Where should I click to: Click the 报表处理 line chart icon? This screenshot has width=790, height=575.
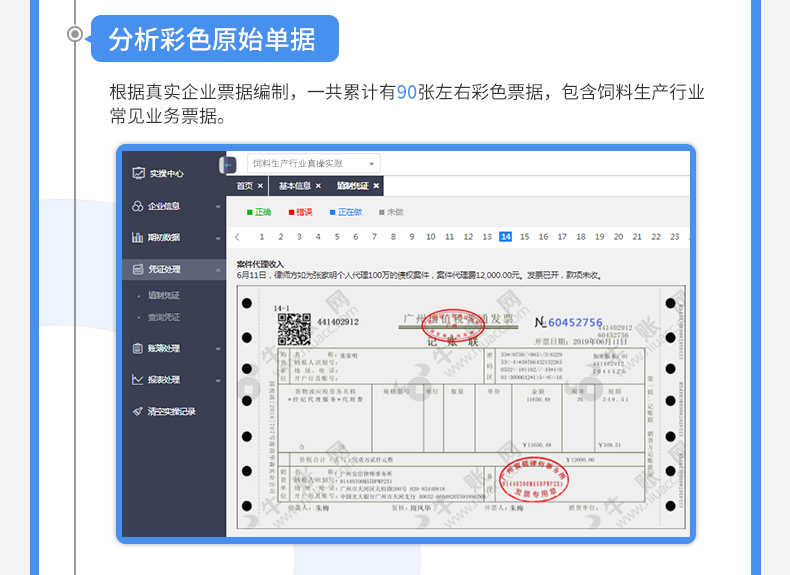pyautogui.click(x=139, y=380)
